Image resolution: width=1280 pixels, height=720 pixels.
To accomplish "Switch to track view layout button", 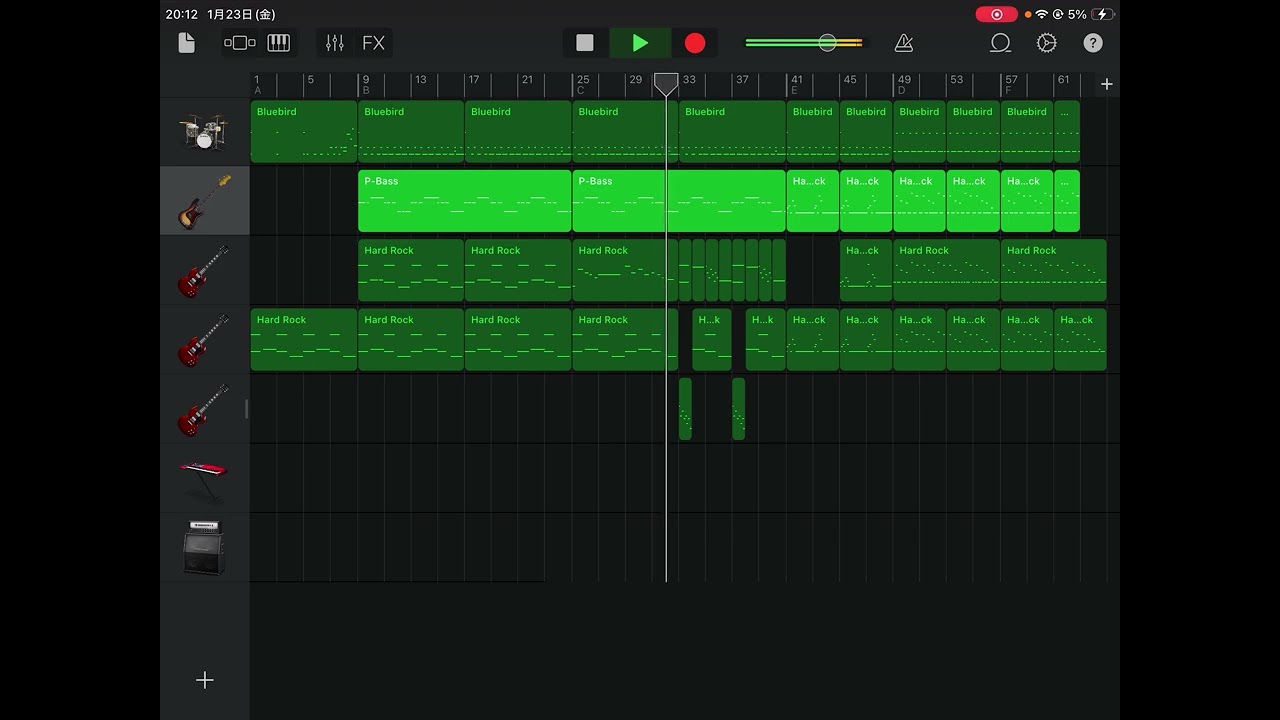I will point(240,43).
